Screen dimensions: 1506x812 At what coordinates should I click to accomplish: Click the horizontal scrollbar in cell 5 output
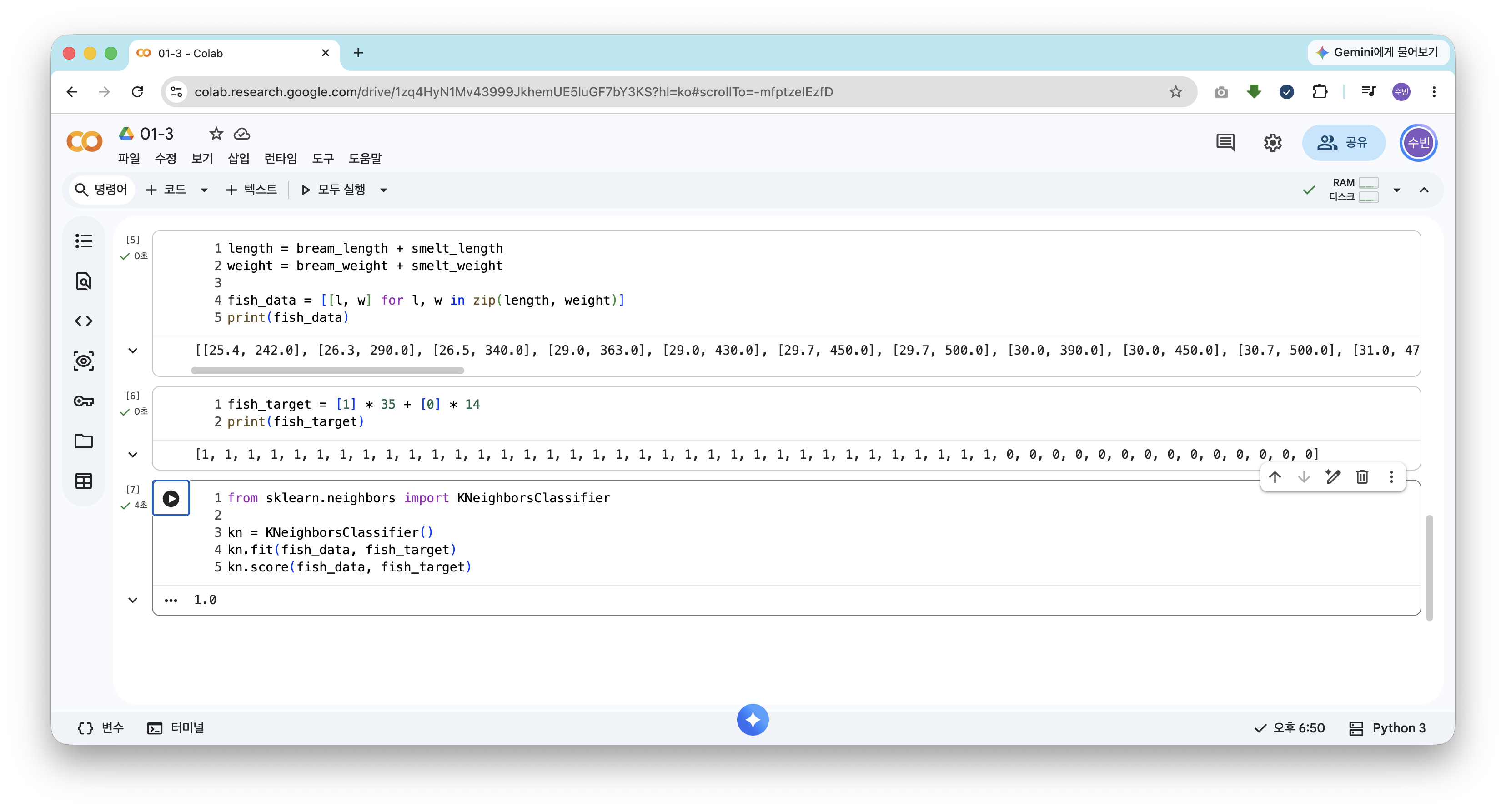(x=327, y=371)
